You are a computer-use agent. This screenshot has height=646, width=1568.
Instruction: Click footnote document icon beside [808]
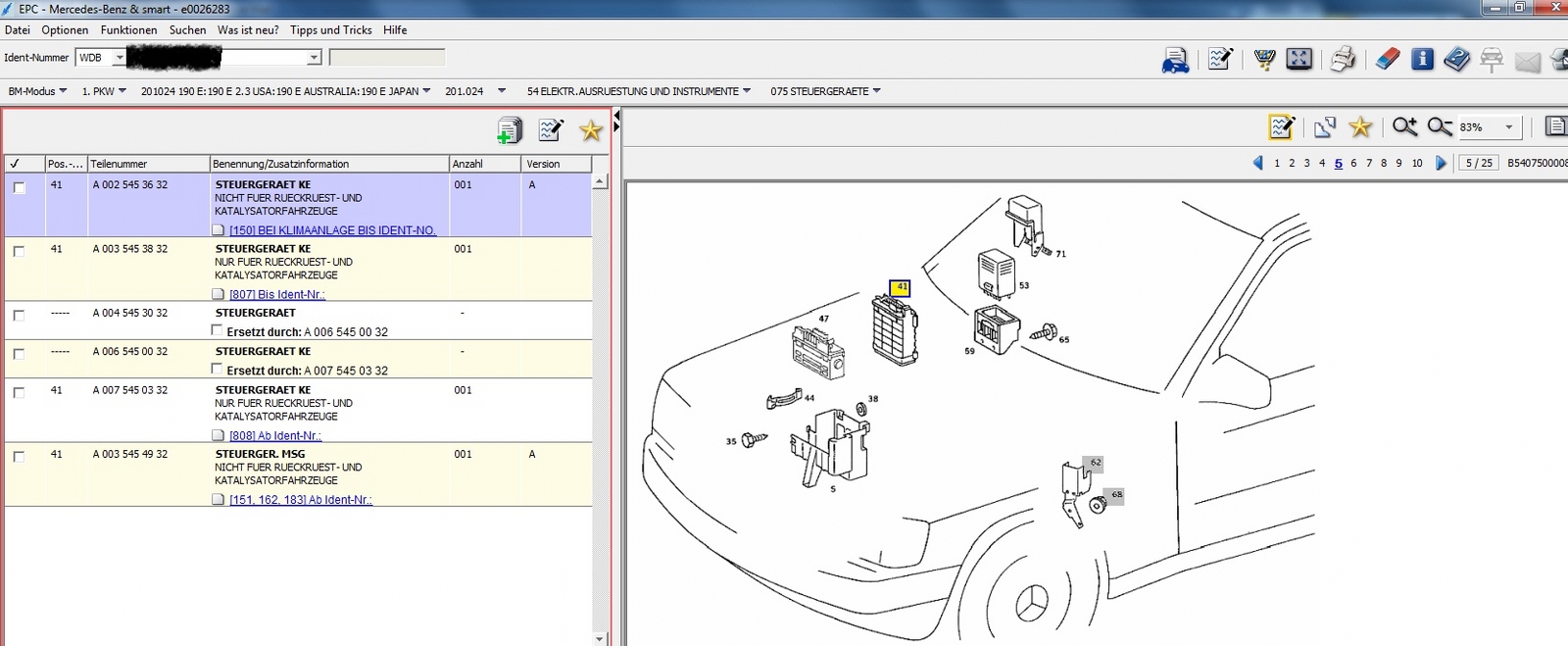(219, 435)
